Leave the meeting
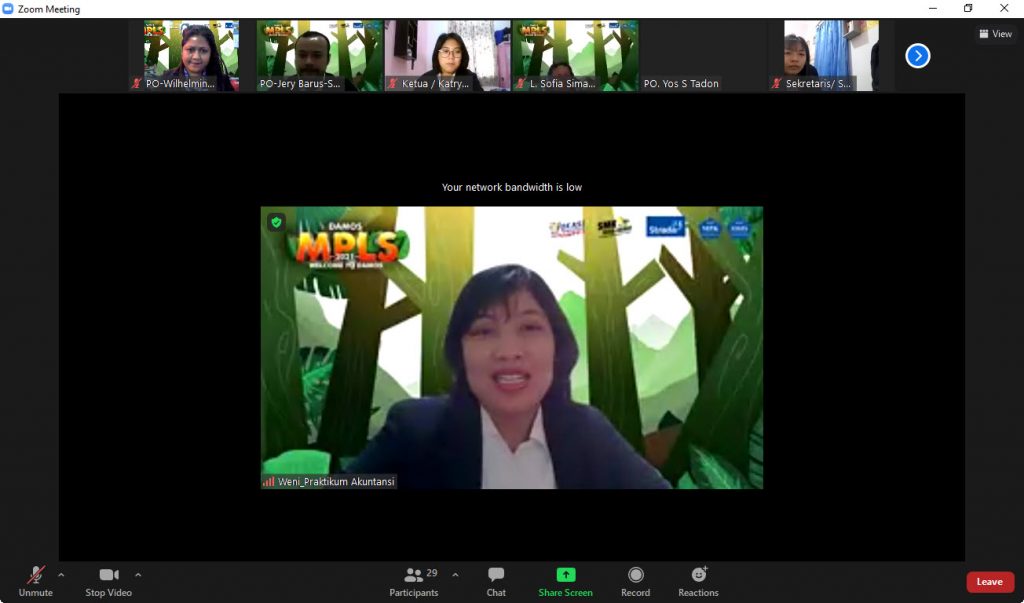 [x=989, y=582]
